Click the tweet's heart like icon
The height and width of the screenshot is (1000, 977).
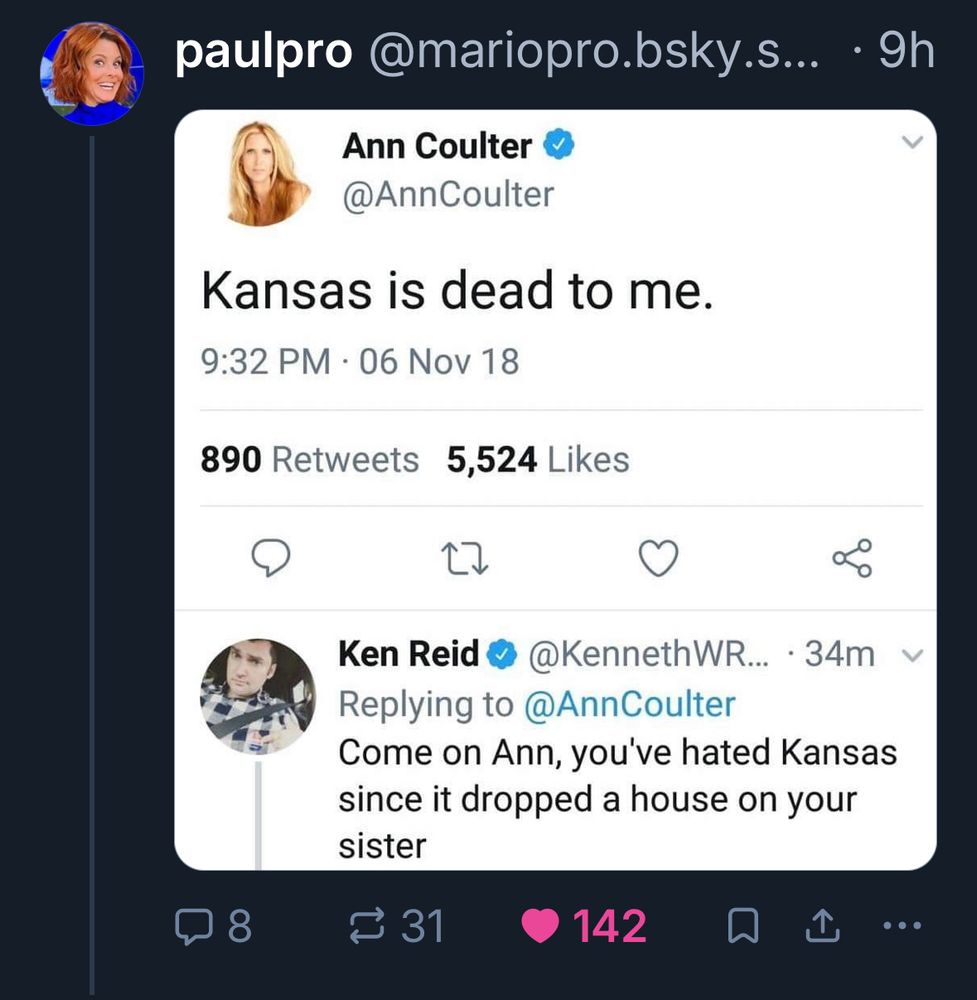click(658, 558)
